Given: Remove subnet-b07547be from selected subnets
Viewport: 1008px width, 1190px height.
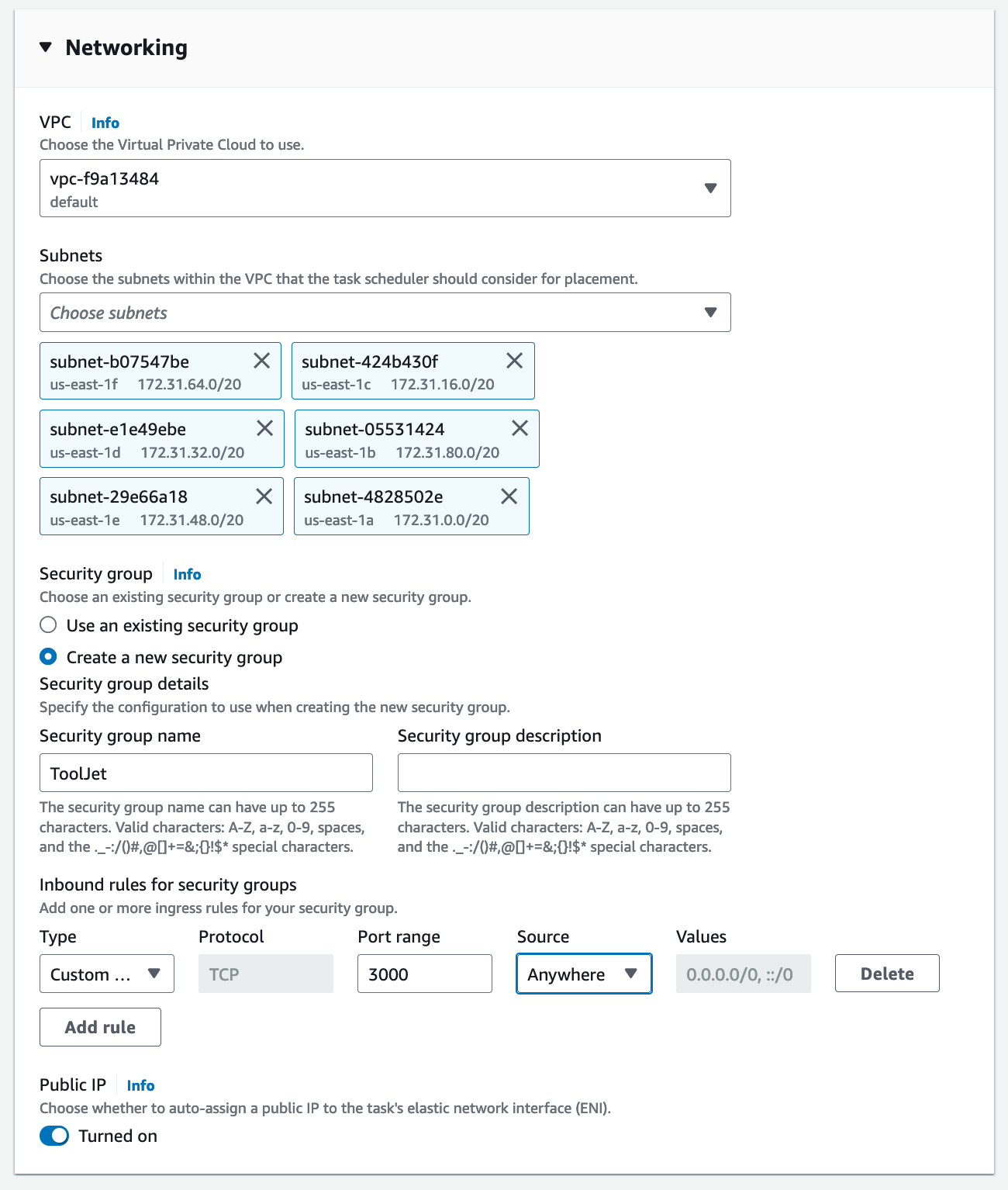Looking at the screenshot, I should tap(262, 361).
